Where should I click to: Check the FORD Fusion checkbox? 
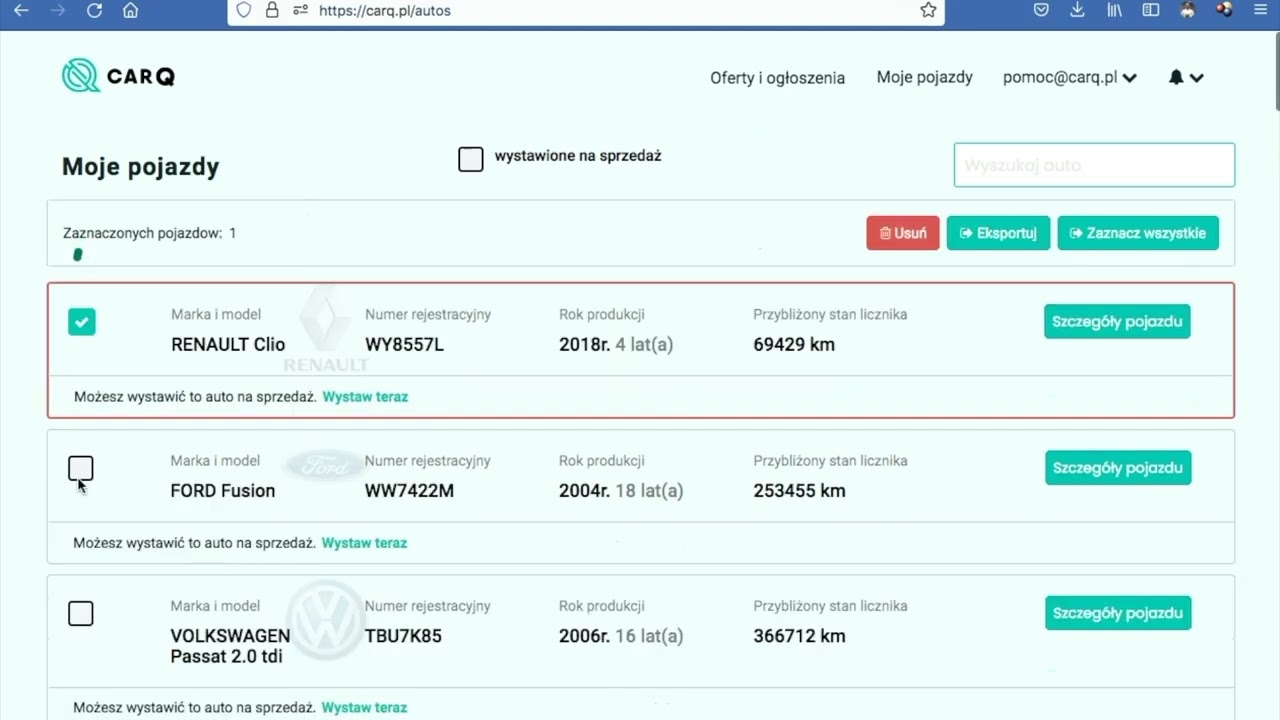click(x=81, y=468)
